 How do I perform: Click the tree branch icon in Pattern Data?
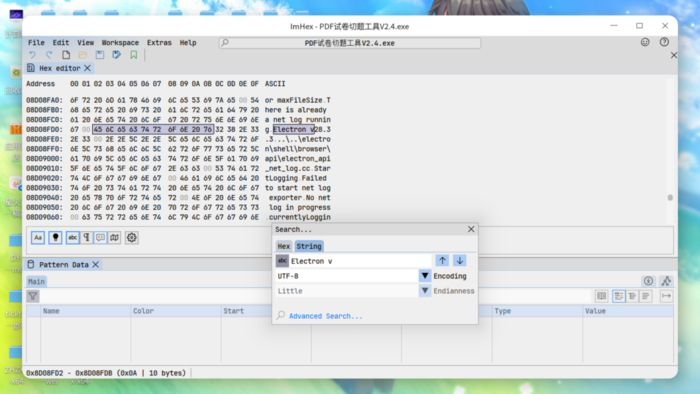click(667, 281)
